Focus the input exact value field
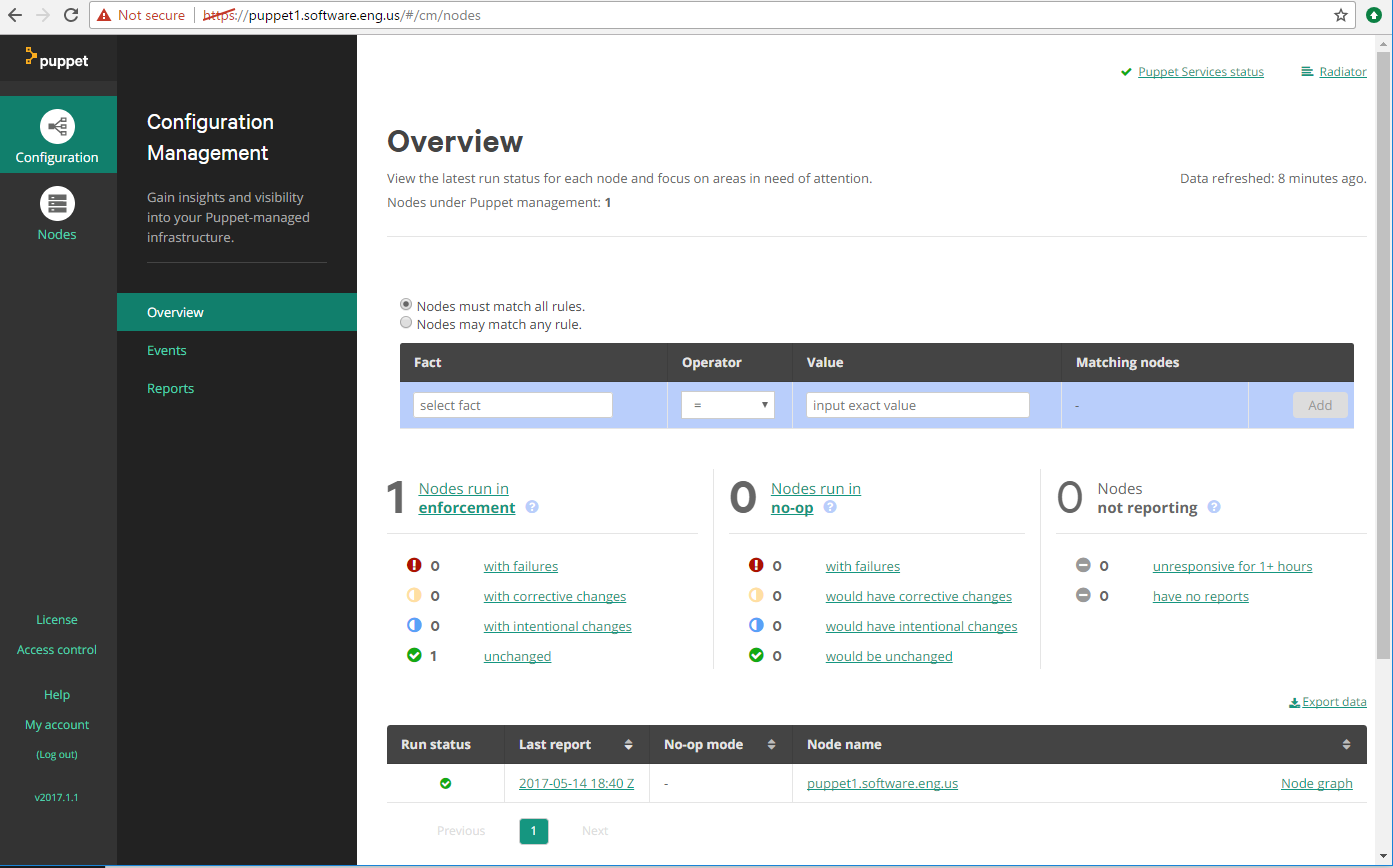Image resolution: width=1393 pixels, height=868 pixels. [918, 405]
